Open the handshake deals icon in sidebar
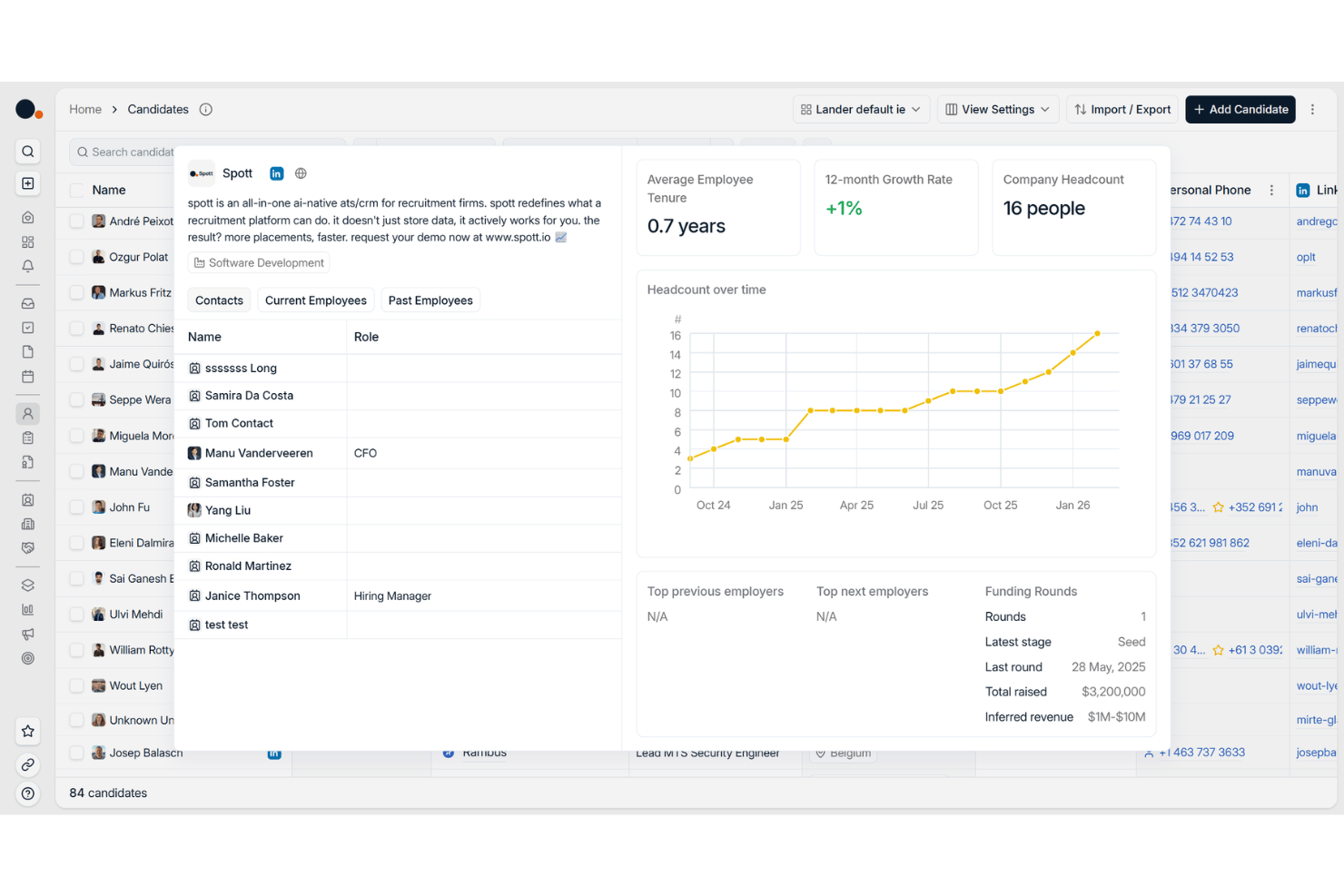The image size is (1344, 896). pyautogui.click(x=28, y=548)
